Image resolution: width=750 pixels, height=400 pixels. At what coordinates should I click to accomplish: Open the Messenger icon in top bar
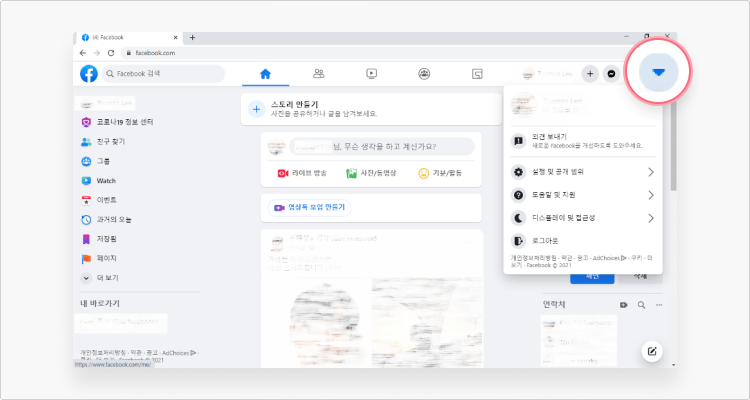611,74
